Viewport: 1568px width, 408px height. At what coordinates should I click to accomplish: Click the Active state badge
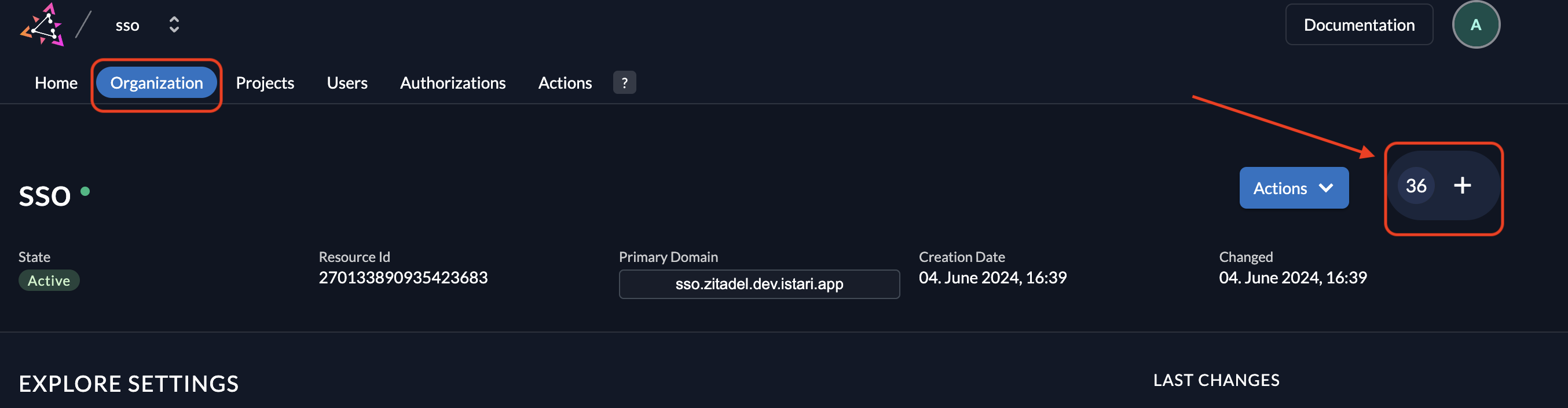(49, 280)
